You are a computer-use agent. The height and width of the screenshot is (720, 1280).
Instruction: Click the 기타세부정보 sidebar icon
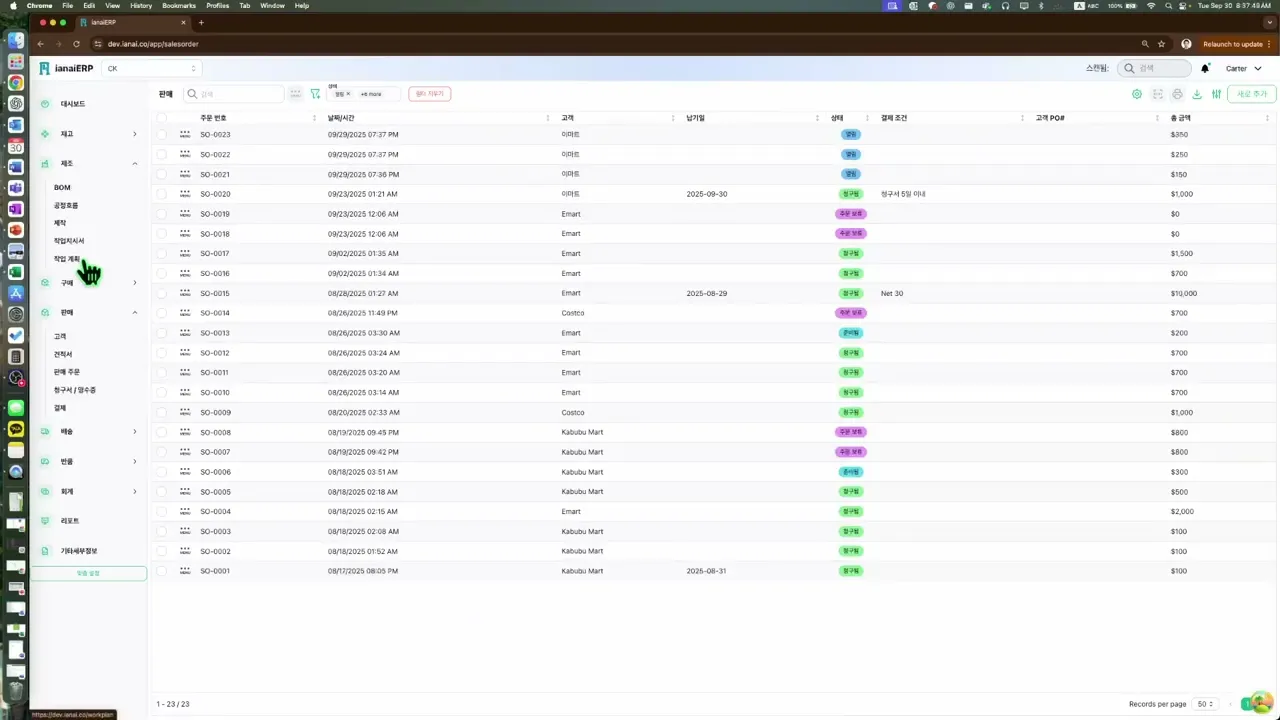click(45, 551)
